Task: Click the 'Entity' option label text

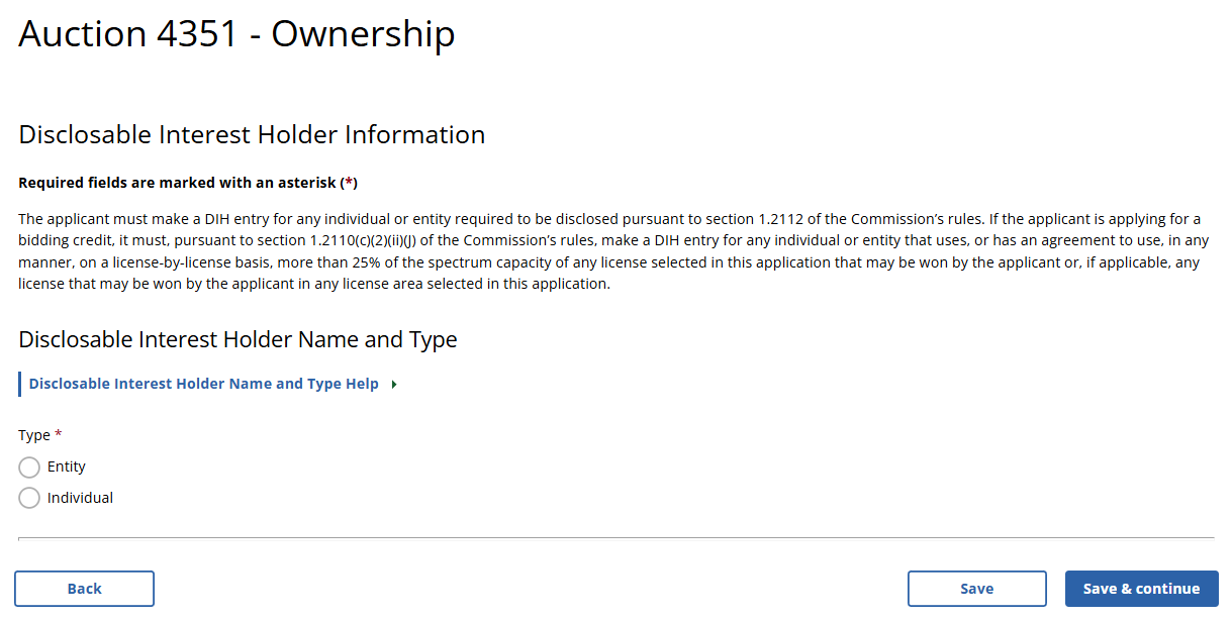Action: tap(67, 467)
